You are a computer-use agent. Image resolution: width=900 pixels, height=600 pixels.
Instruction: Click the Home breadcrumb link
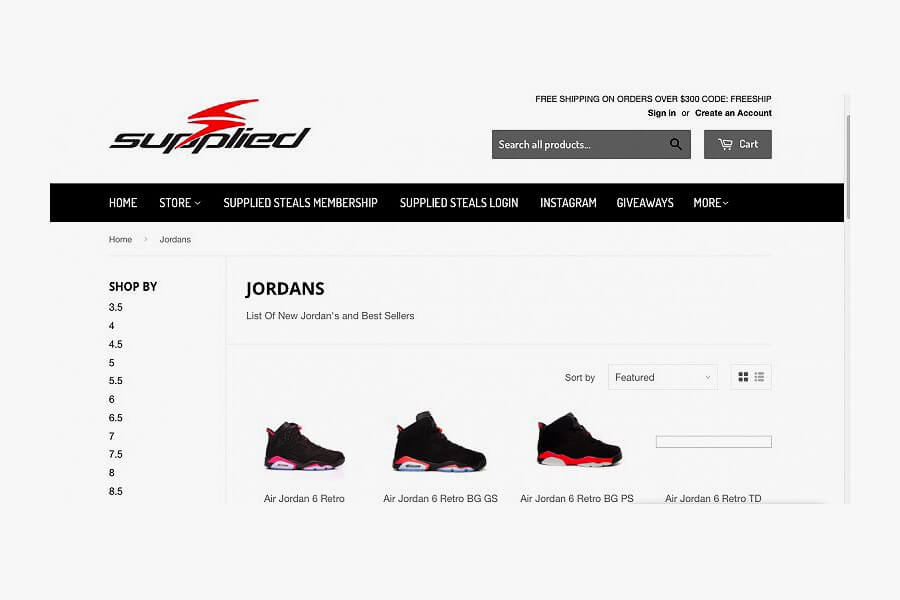pyautogui.click(x=121, y=239)
